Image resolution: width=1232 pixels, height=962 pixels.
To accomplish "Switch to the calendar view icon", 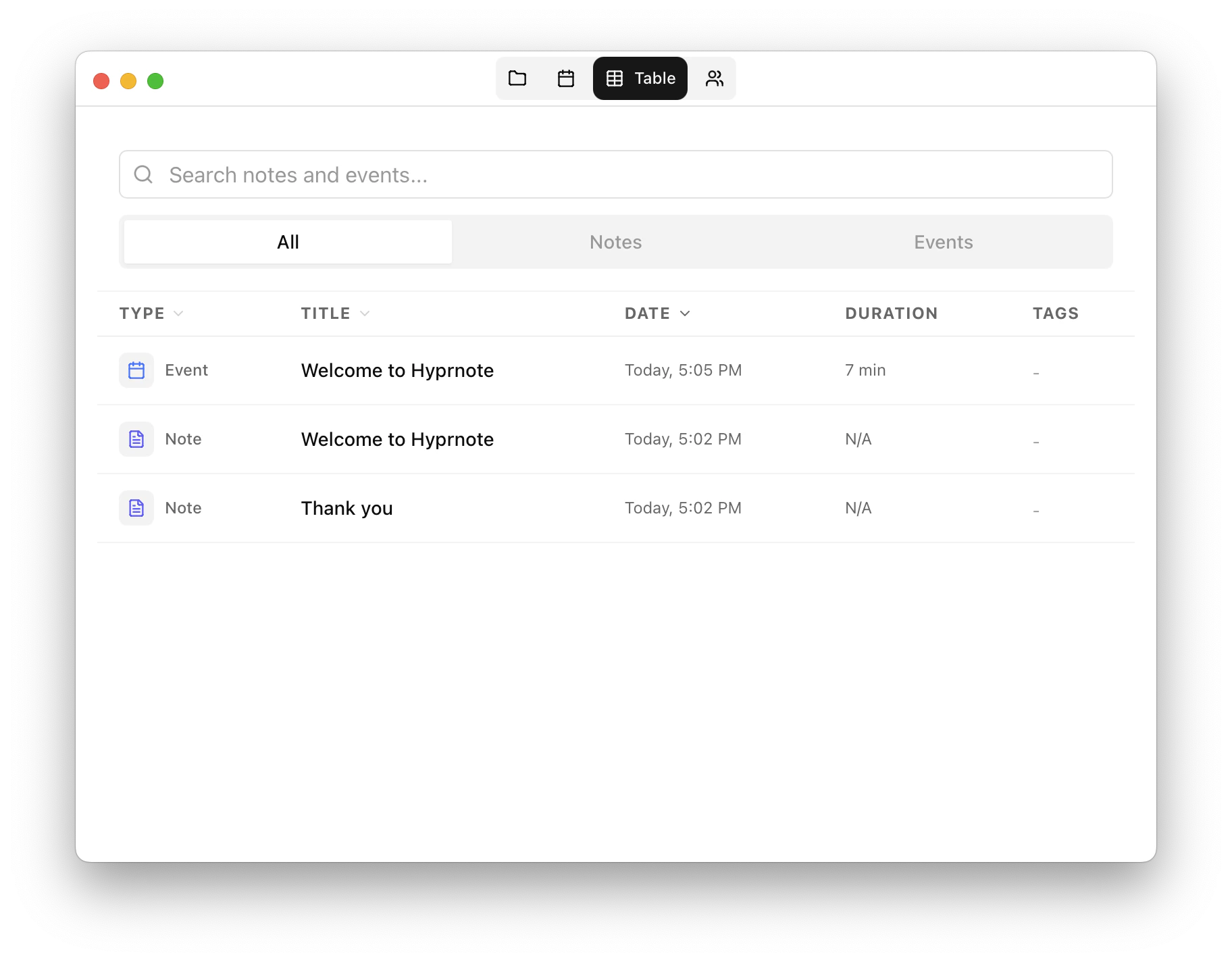I will tap(566, 78).
